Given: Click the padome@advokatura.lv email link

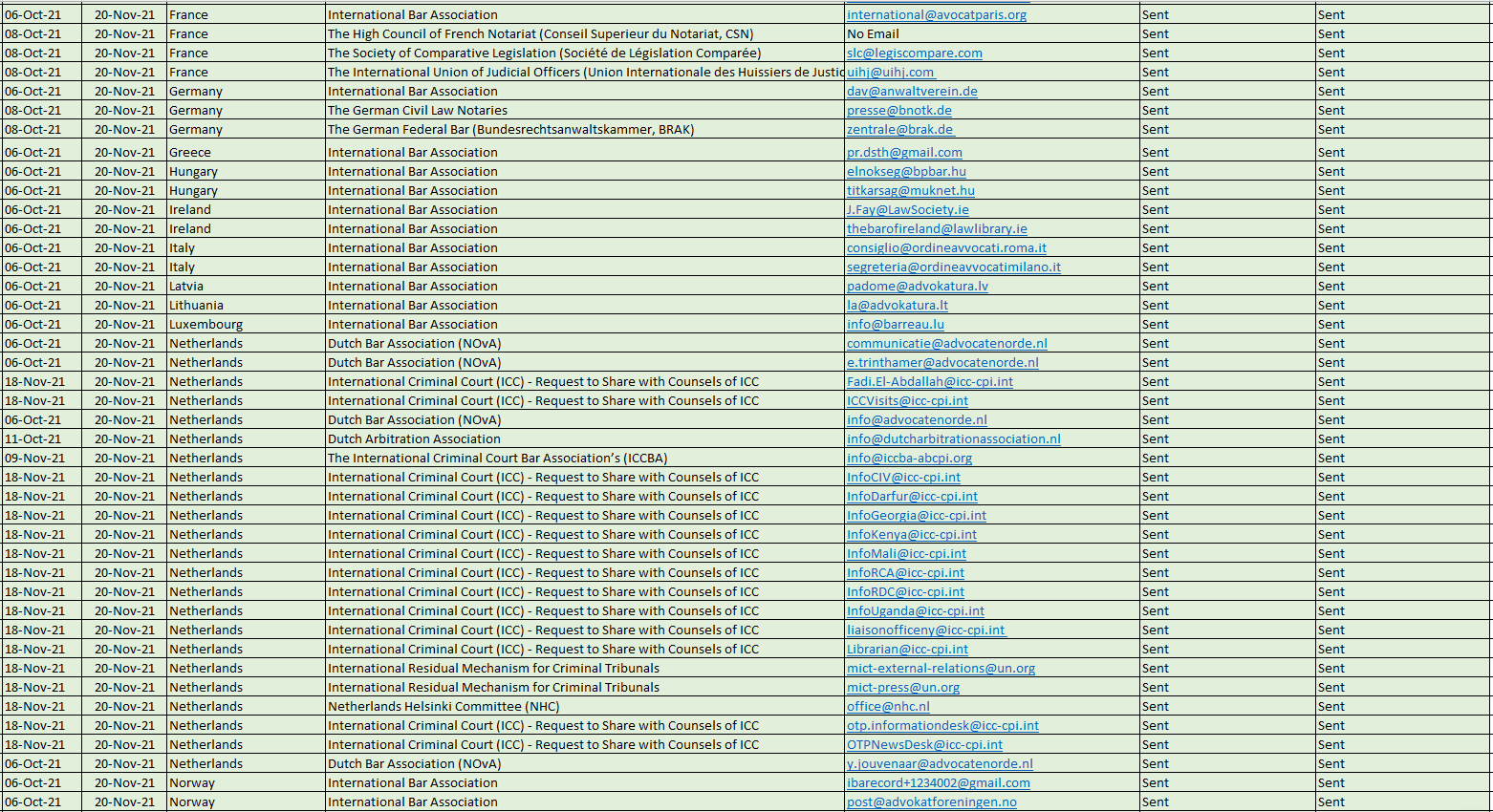Looking at the screenshot, I should click(918, 287).
